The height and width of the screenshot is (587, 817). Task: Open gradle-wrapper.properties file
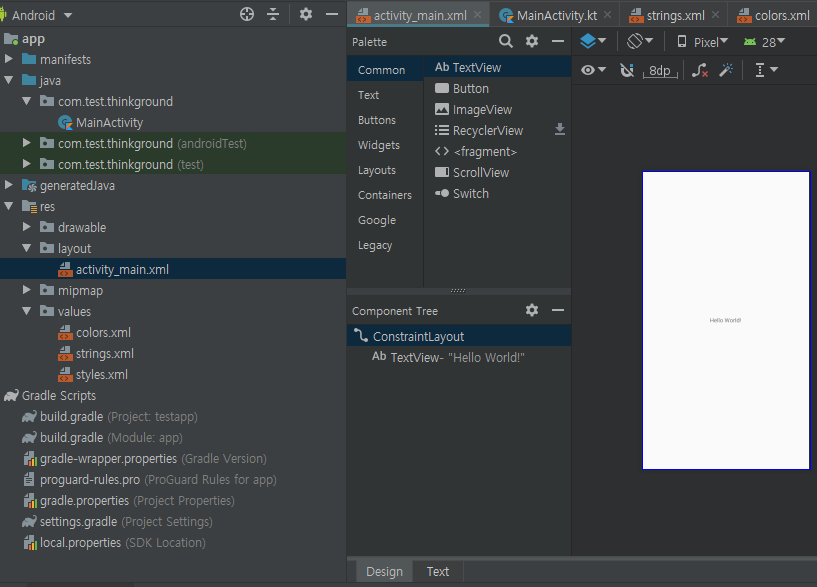(x=145, y=459)
